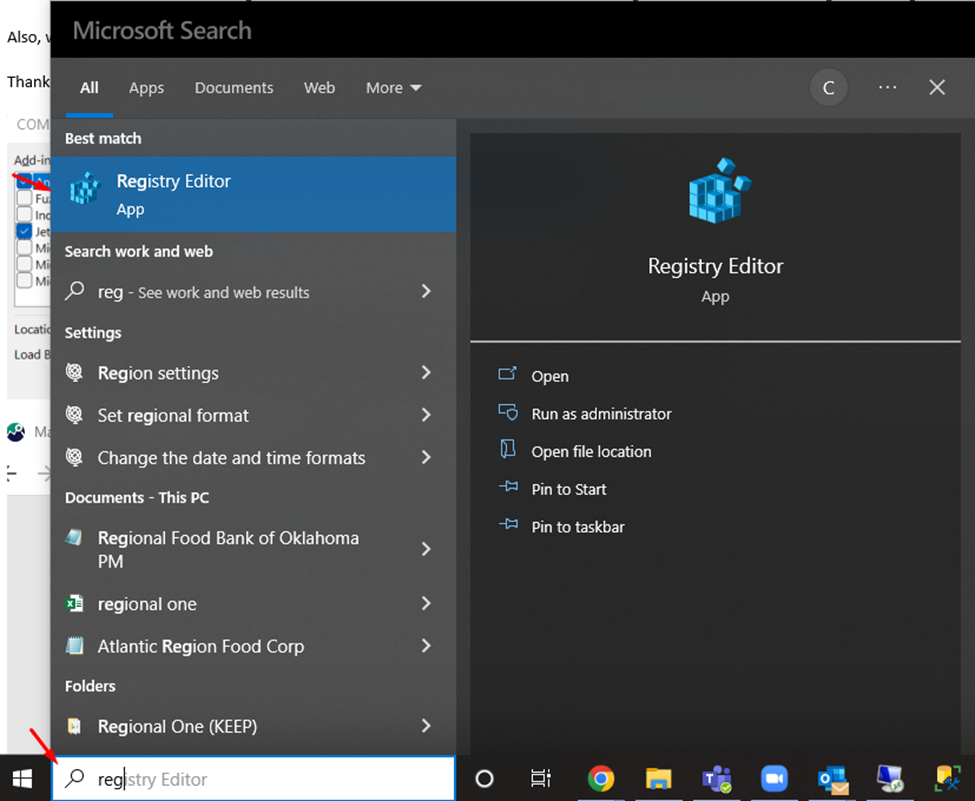Click the Open file location icon
The height and width of the screenshot is (801, 975).
pos(507,449)
